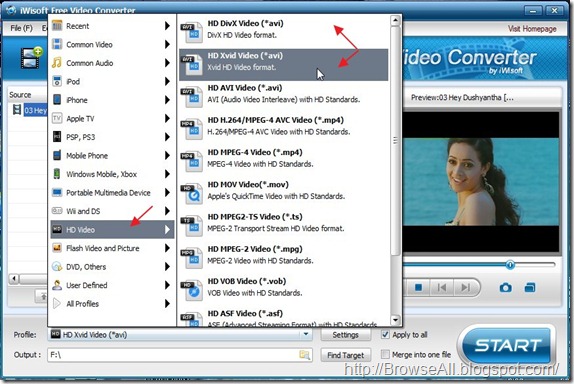
Task: Click the START conversion button
Action: [507, 346]
